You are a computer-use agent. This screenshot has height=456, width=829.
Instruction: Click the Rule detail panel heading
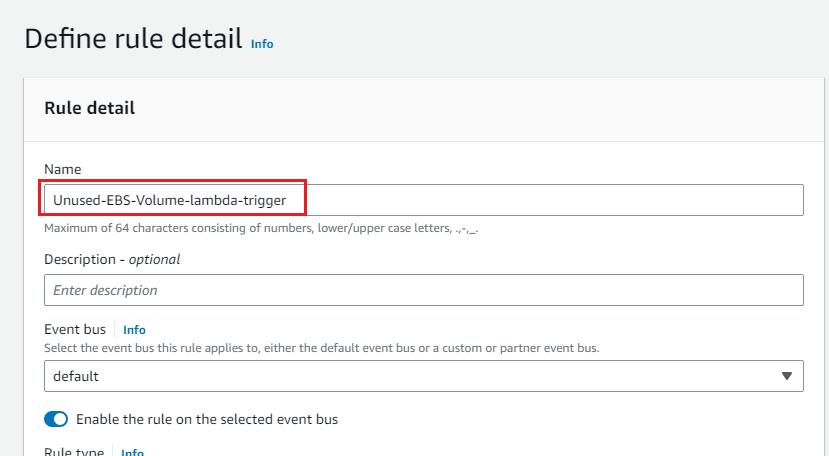pos(90,108)
